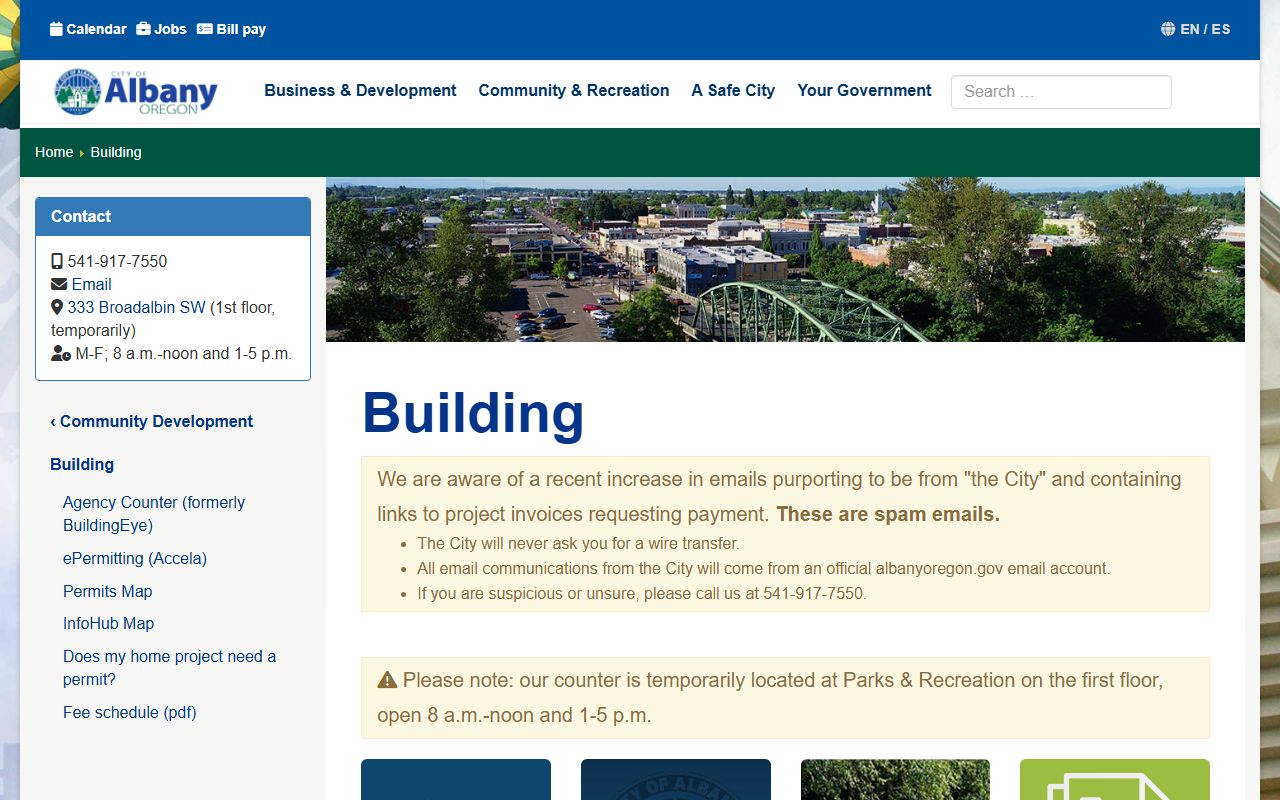This screenshot has height=800, width=1280.
Task: Open ePermitting (Accela) link
Action: point(135,558)
